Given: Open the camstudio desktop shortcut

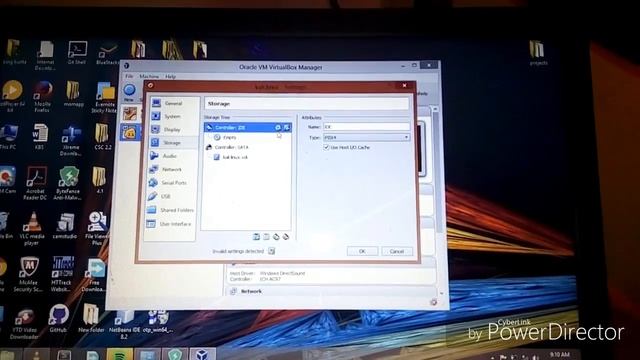Looking at the screenshot, I should 65,226.
